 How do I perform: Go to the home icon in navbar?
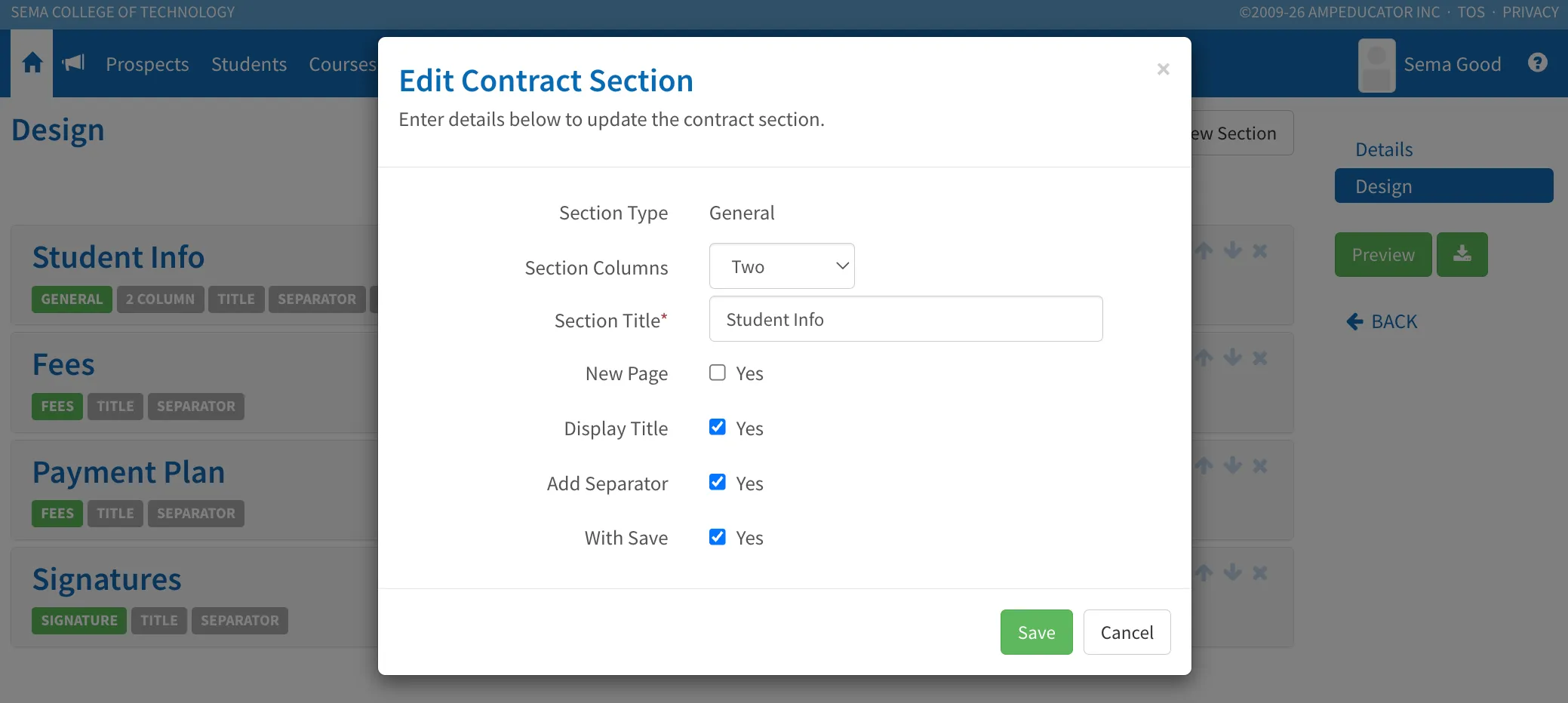(32, 63)
